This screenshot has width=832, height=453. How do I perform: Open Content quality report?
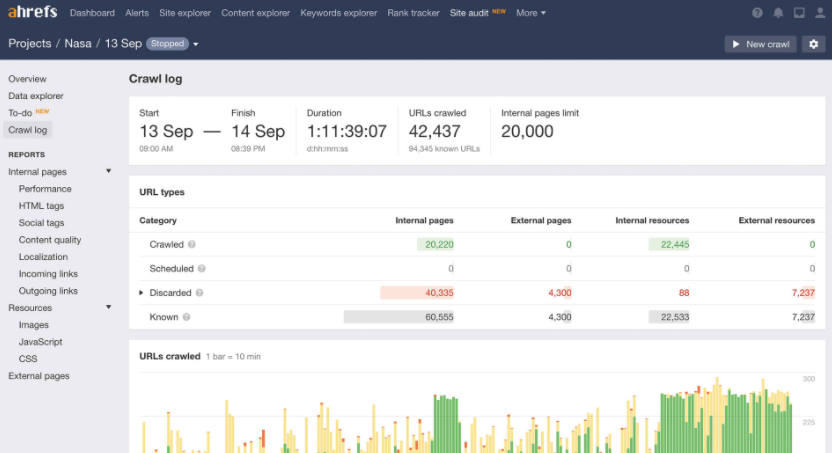click(x=50, y=240)
